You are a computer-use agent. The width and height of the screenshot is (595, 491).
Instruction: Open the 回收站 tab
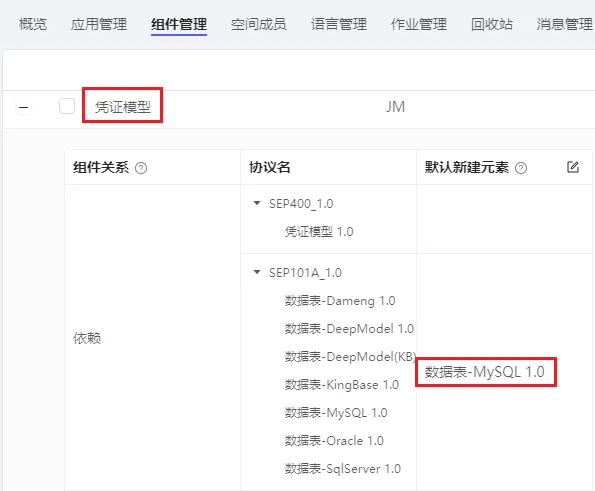point(492,24)
